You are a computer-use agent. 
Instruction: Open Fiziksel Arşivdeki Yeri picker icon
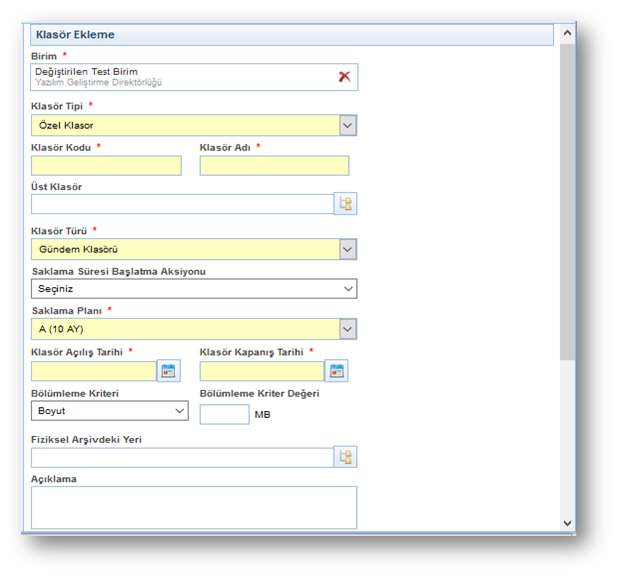click(x=346, y=457)
